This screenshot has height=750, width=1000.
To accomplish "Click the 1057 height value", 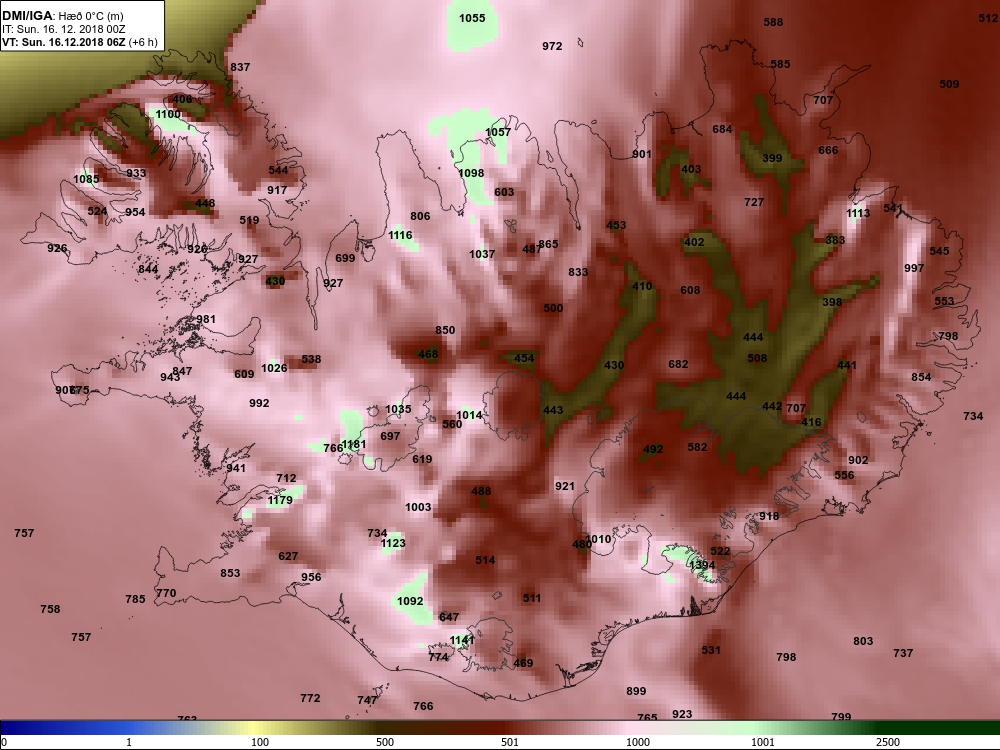I will 498,132.
